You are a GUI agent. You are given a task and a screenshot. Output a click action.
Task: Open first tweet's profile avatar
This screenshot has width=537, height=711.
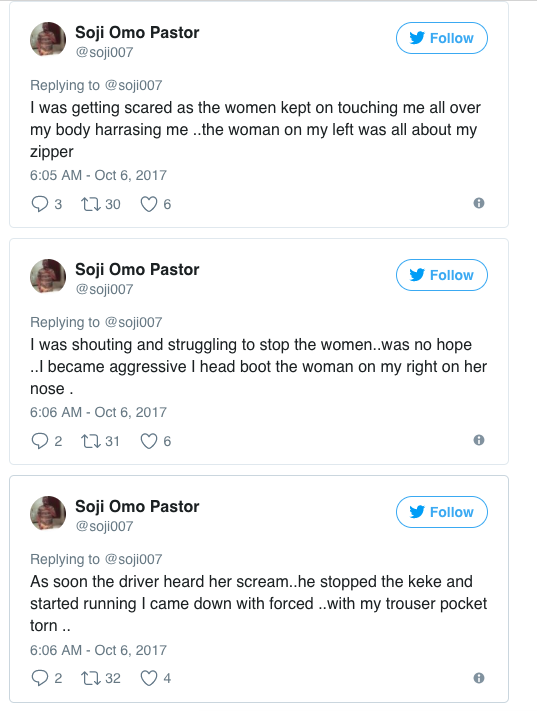pos(48,39)
